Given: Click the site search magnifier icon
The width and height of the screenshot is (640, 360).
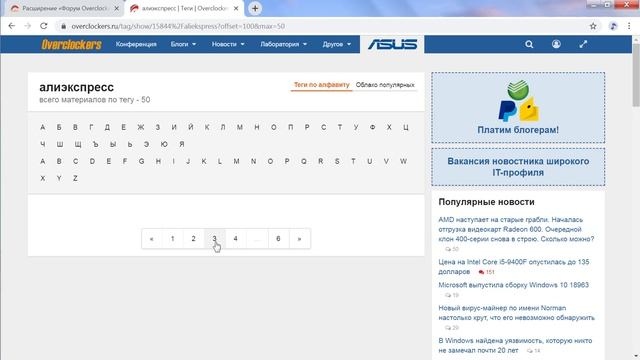Looking at the screenshot, I should (529, 44).
